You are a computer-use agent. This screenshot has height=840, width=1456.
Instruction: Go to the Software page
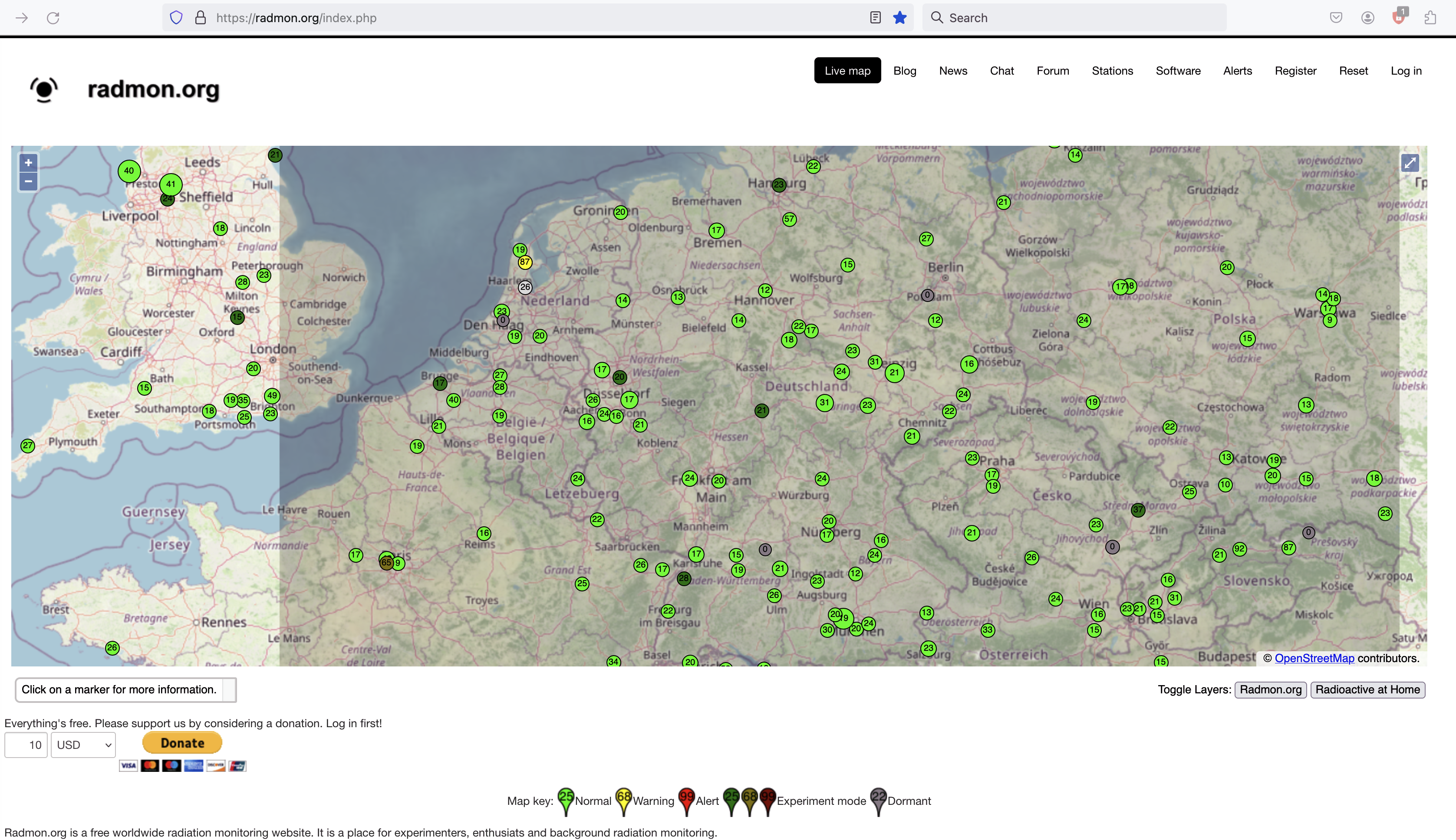[x=1178, y=70]
